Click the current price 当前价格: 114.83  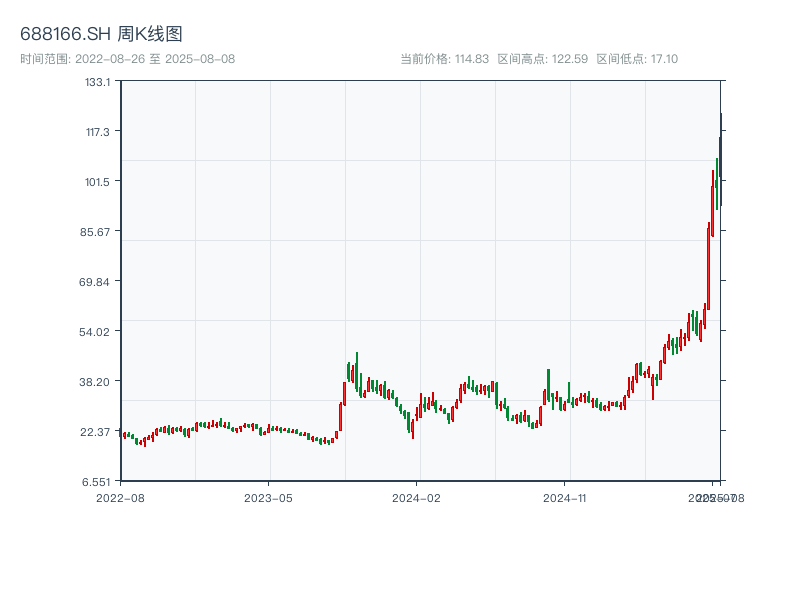click(444, 59)
